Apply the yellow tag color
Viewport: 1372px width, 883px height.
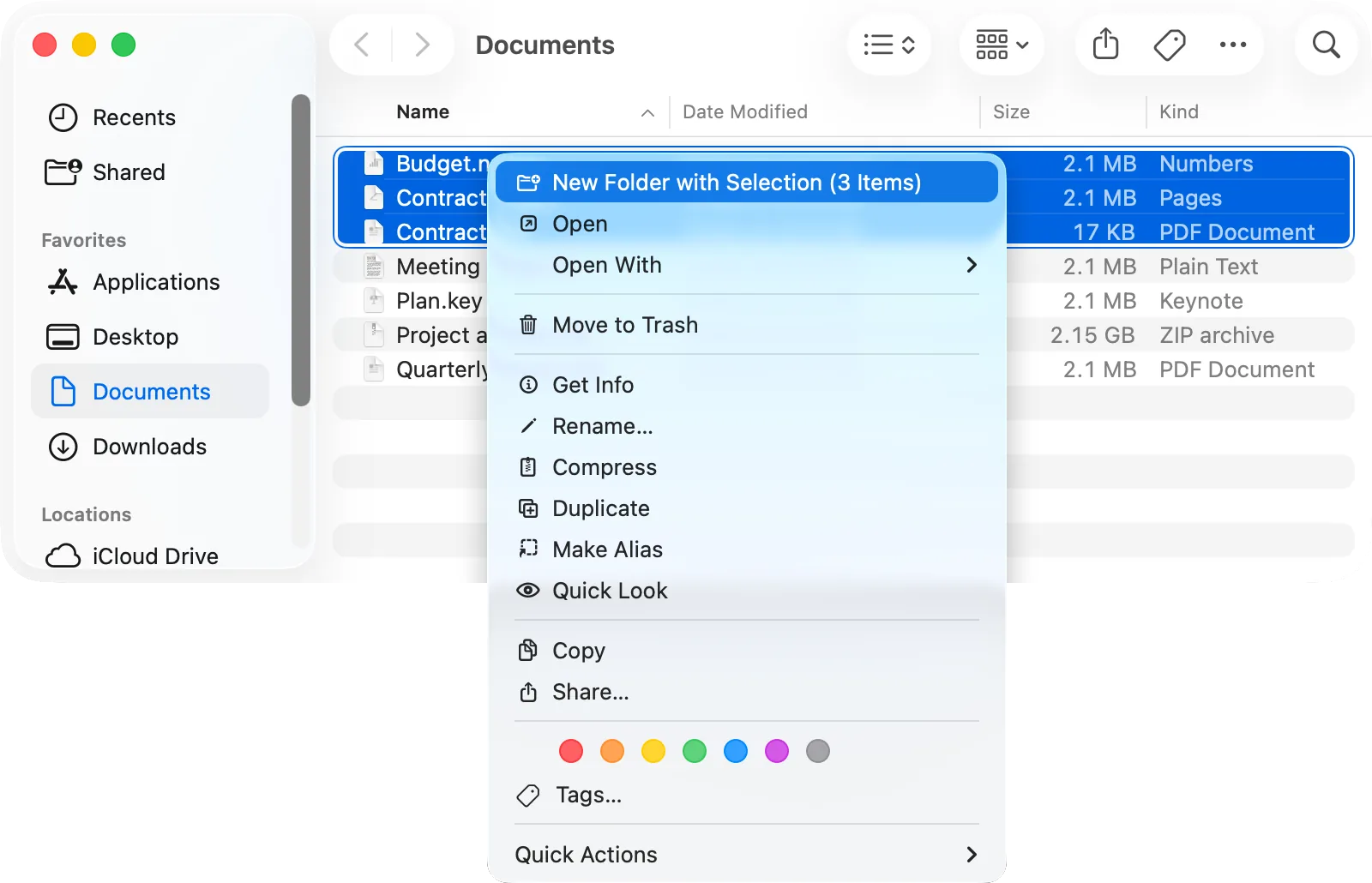tap(653, 751)
